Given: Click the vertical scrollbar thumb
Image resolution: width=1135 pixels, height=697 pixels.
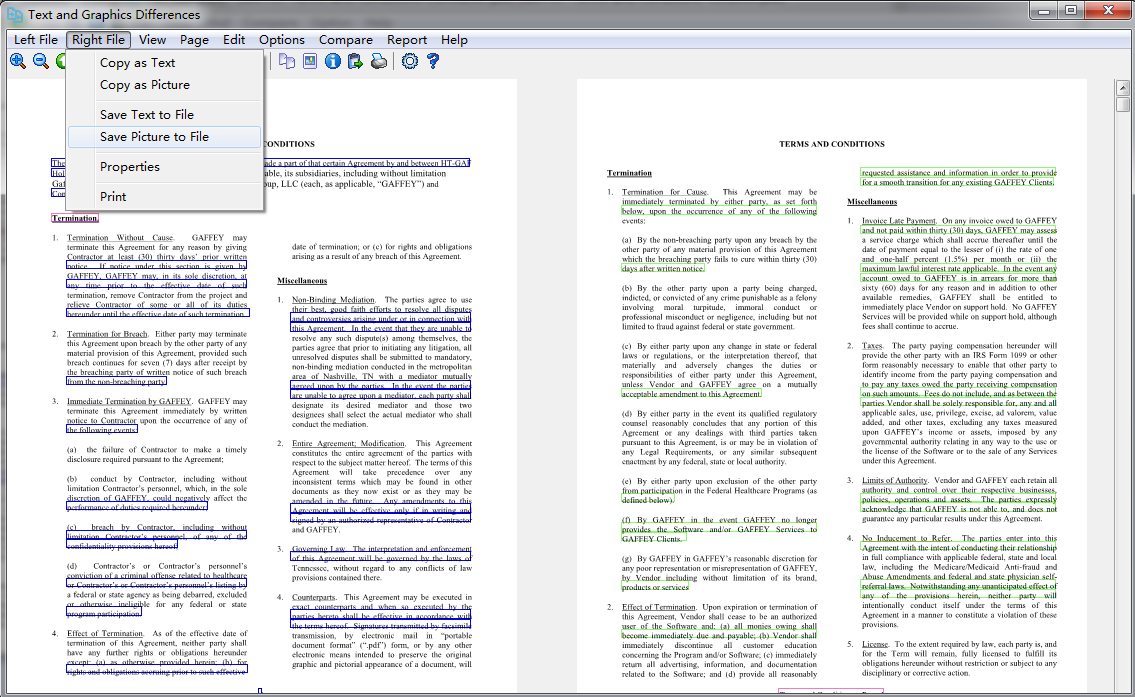Looking at the screenshot, I should click(x=1123, y=104).
